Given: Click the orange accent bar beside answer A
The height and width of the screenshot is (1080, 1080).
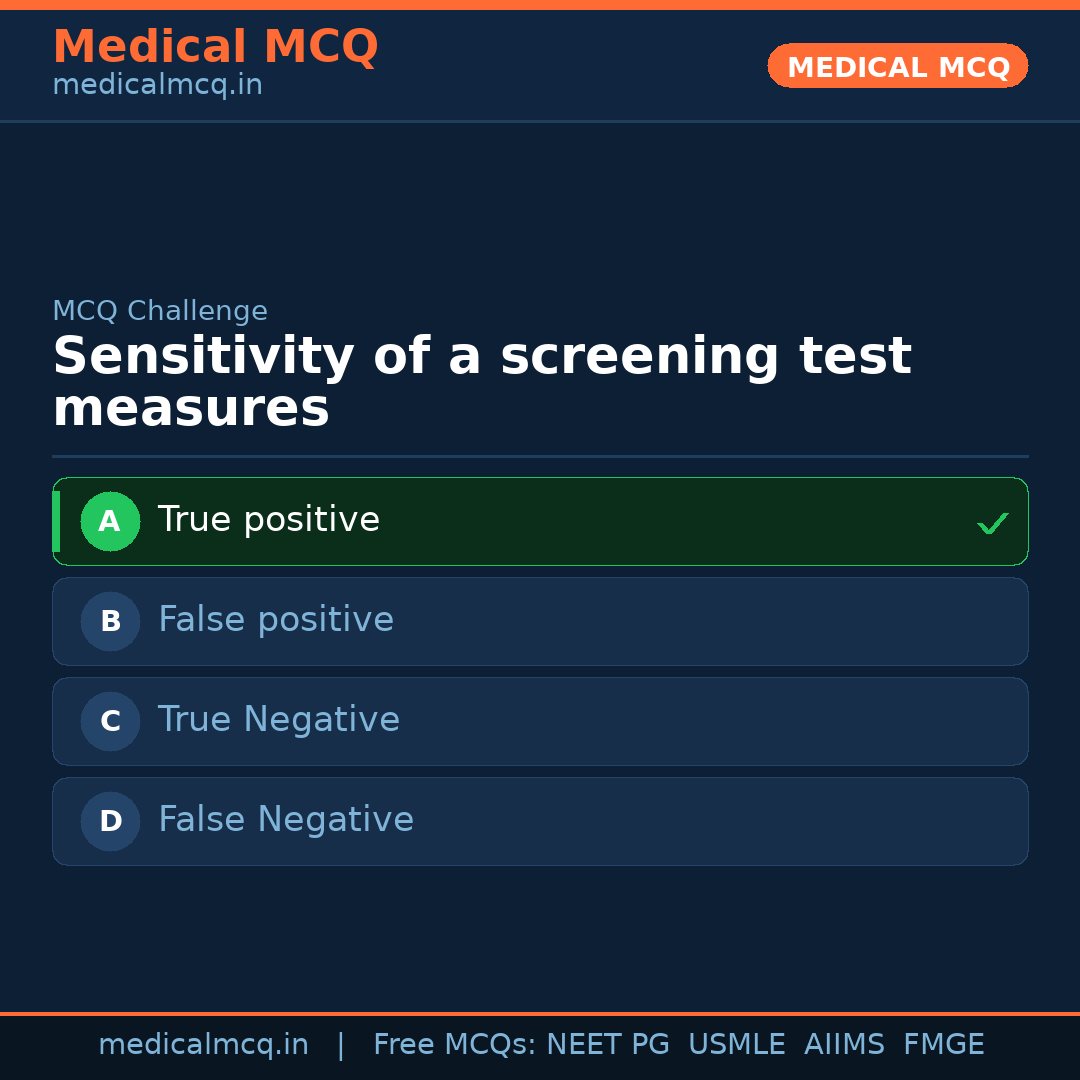Looking at the screenshot, I should pyautogui.click(x=58, y=521).
